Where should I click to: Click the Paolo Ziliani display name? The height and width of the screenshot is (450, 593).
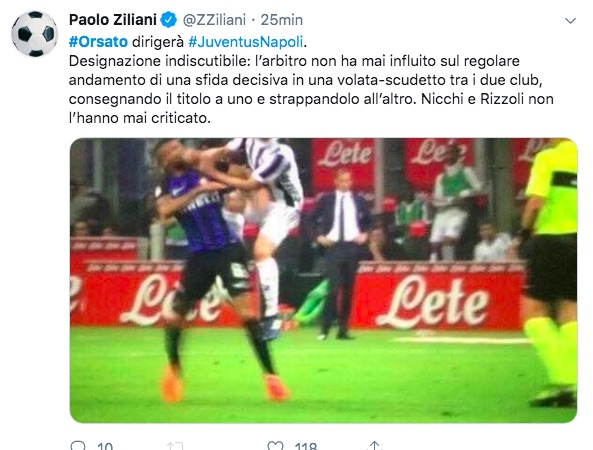tap(113, 20)
